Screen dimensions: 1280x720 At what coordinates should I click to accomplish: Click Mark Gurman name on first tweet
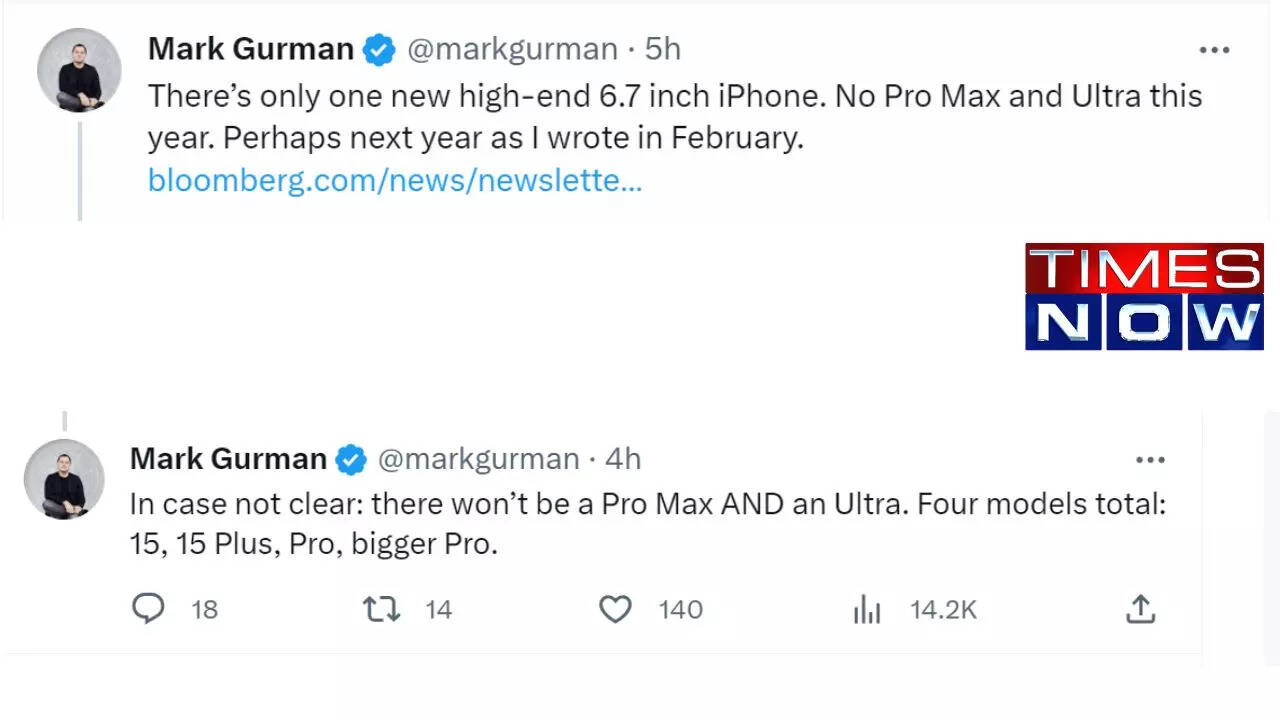point(250,49)
